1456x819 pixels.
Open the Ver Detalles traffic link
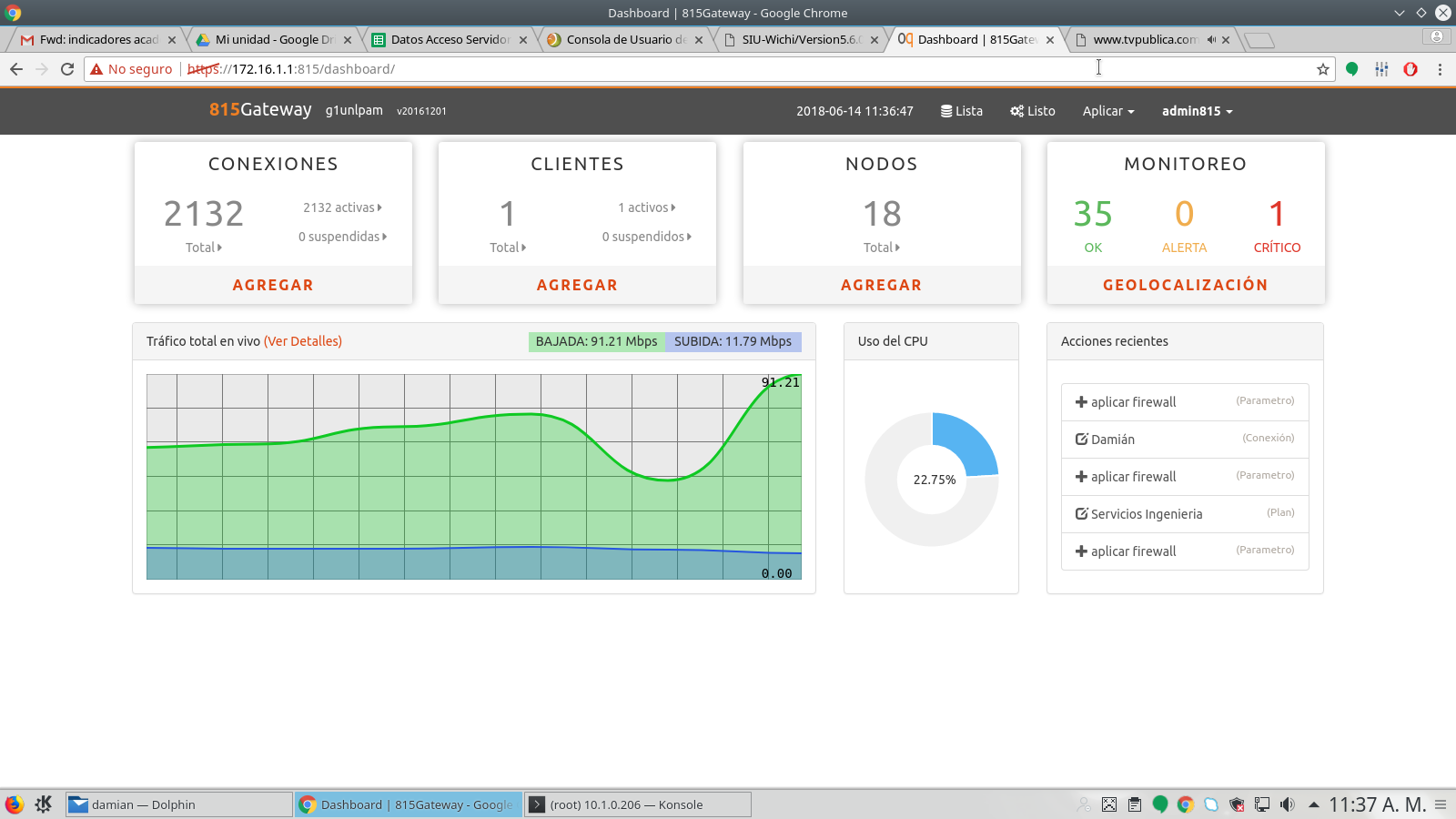[303, 341]
